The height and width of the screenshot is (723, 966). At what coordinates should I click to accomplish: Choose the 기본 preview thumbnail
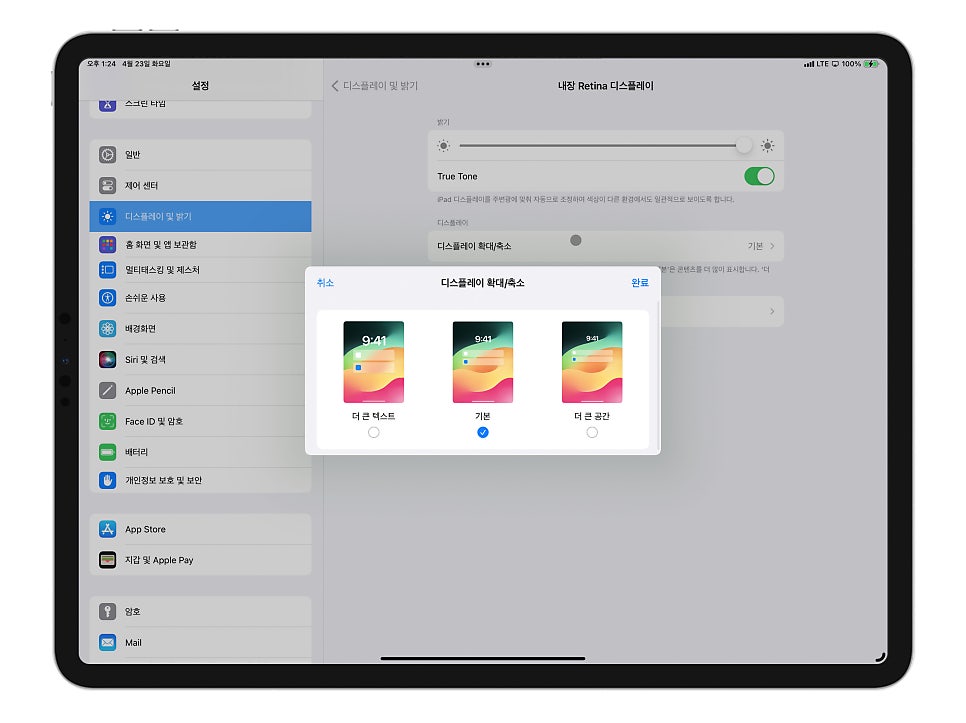(482, 362)
